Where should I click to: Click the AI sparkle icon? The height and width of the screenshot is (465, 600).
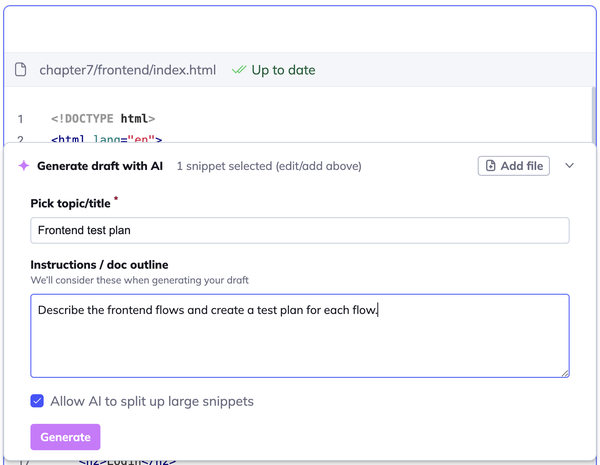tap(23, 166)
